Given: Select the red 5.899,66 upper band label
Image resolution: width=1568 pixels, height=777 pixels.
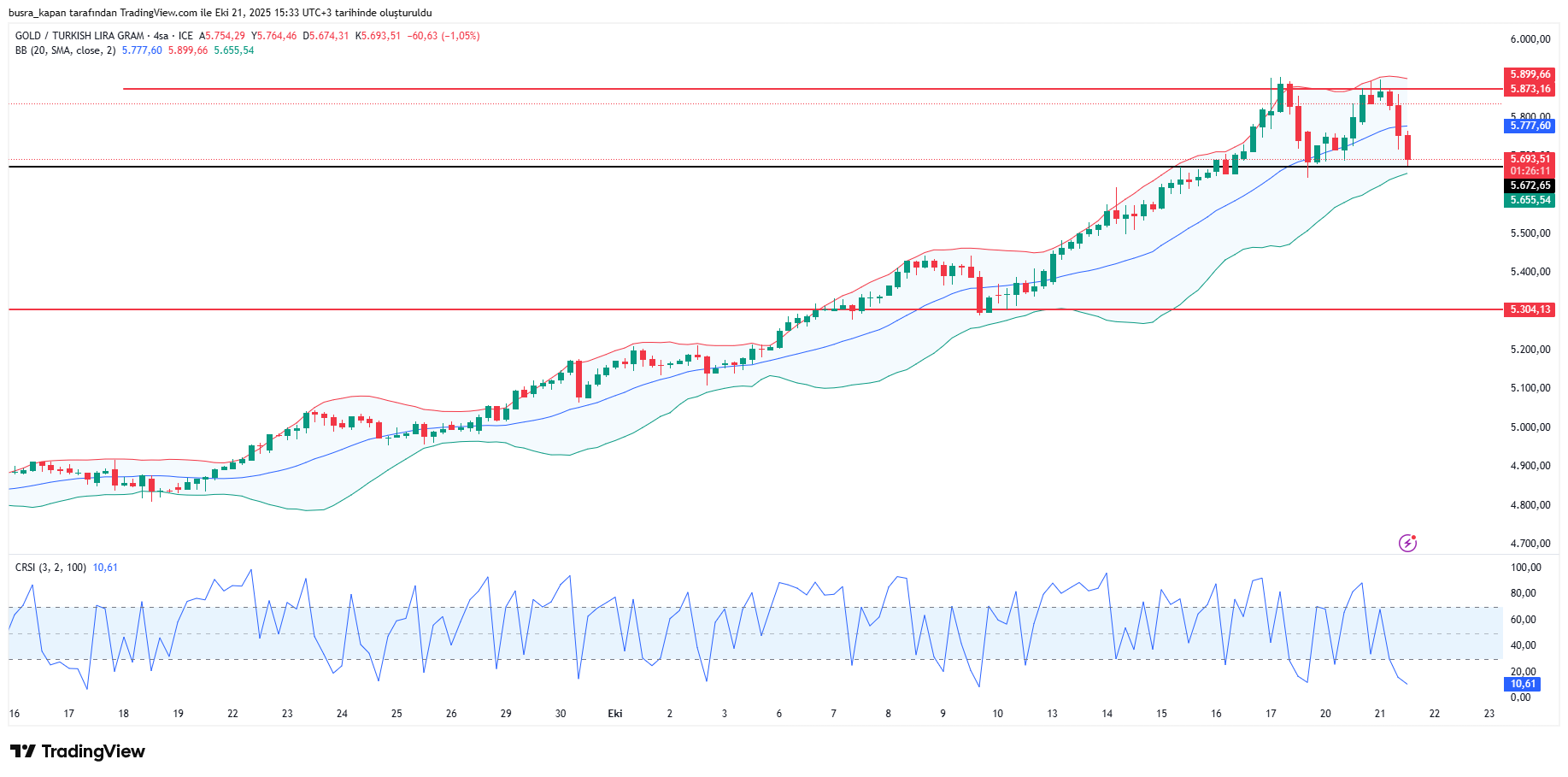Looking at the screenshot, I should point(1529,74).
